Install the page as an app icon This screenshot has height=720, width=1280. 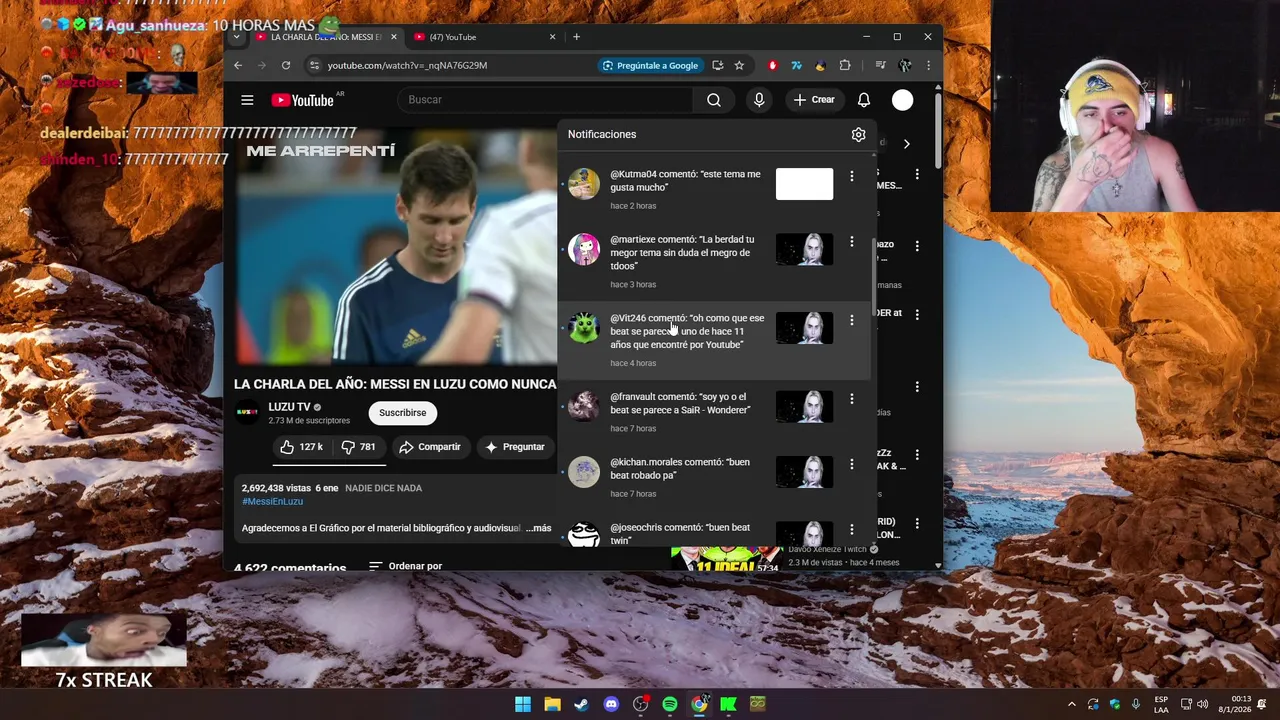point(718,65)
